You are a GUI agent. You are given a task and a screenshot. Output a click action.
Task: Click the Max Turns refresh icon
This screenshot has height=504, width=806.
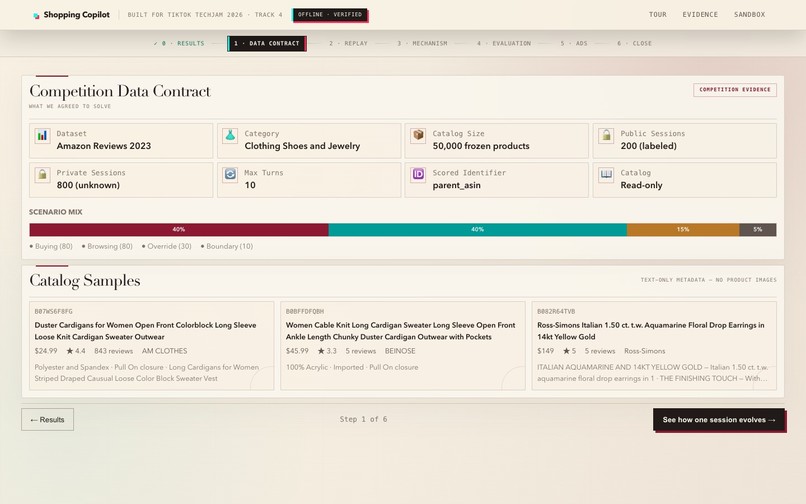230,175
